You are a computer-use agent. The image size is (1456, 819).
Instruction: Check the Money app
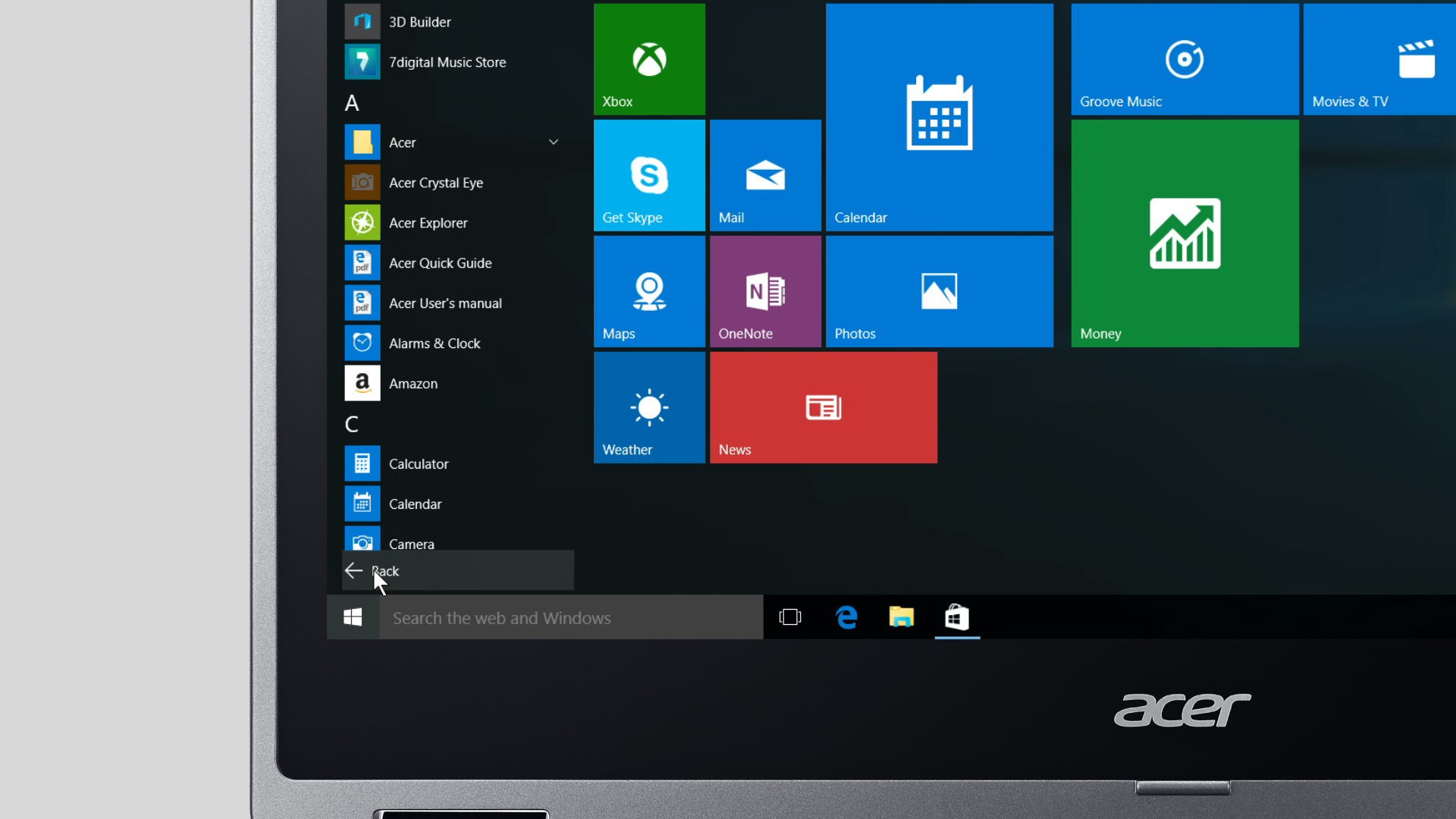(1184, 234)
